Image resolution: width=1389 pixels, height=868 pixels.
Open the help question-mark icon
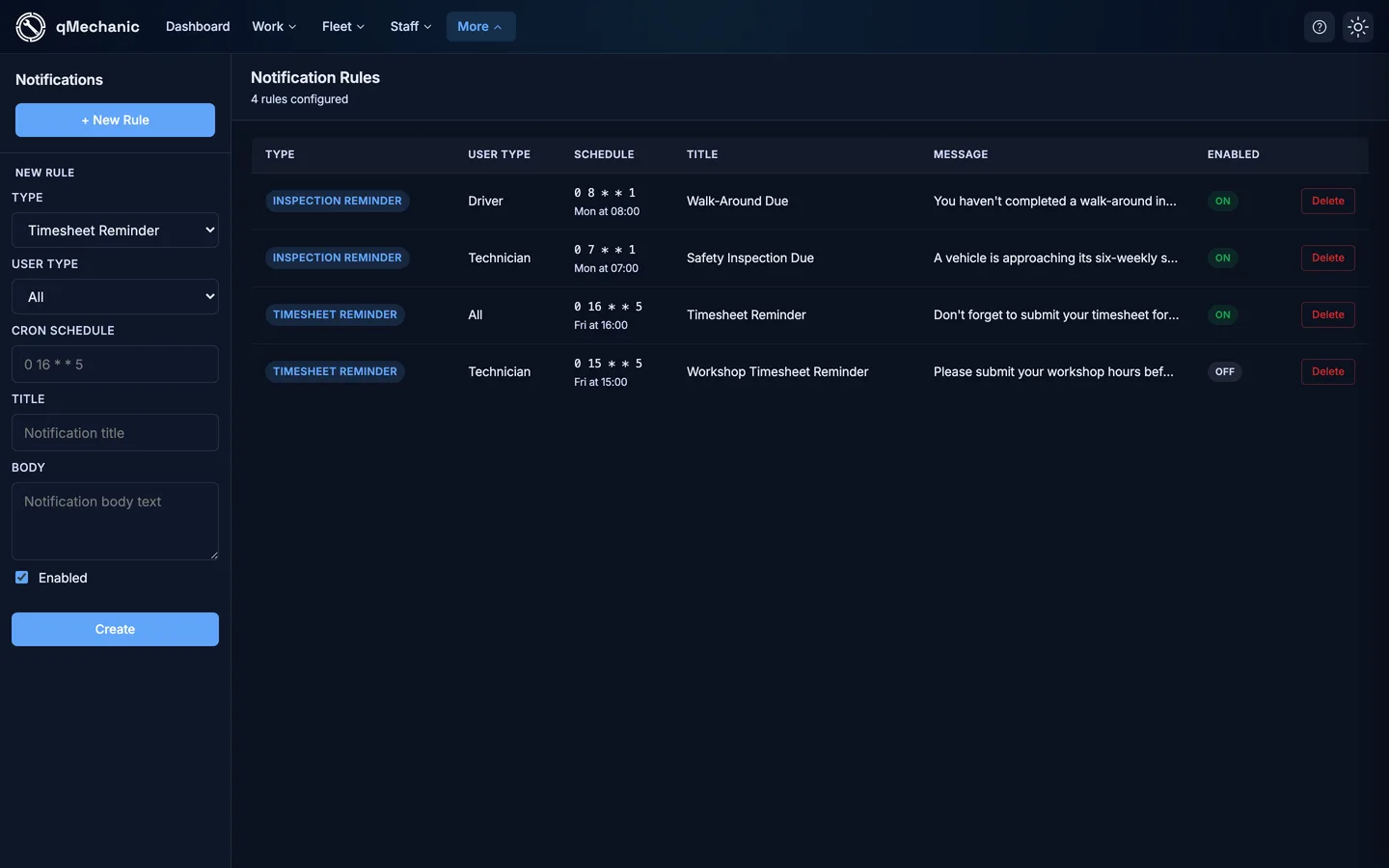tap(1320, 27)
